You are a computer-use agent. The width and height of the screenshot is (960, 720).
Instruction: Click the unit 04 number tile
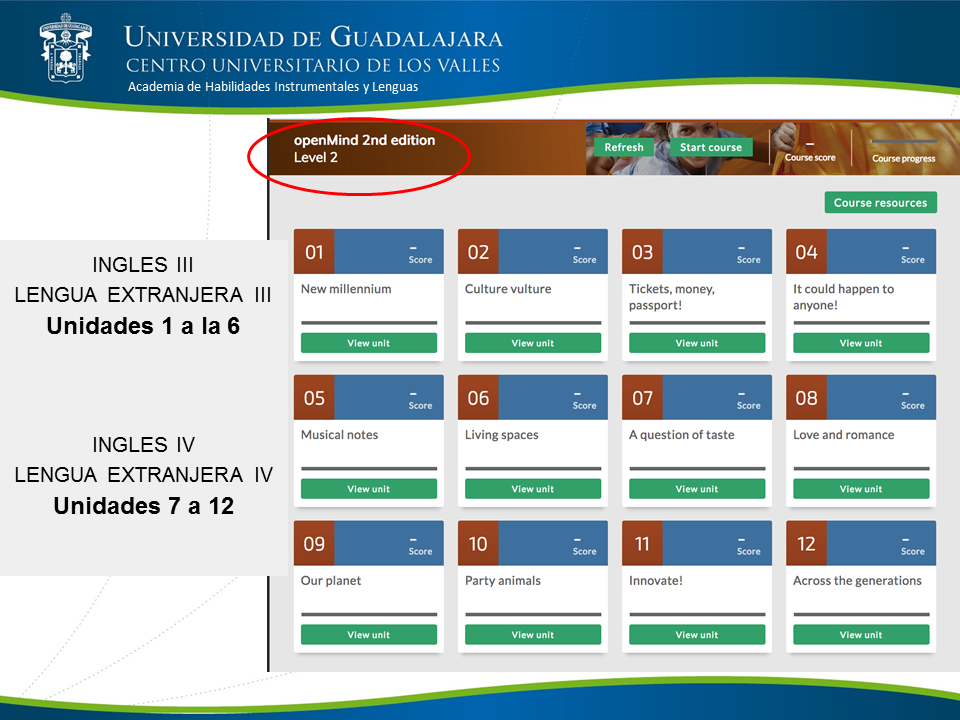[806, 252]
